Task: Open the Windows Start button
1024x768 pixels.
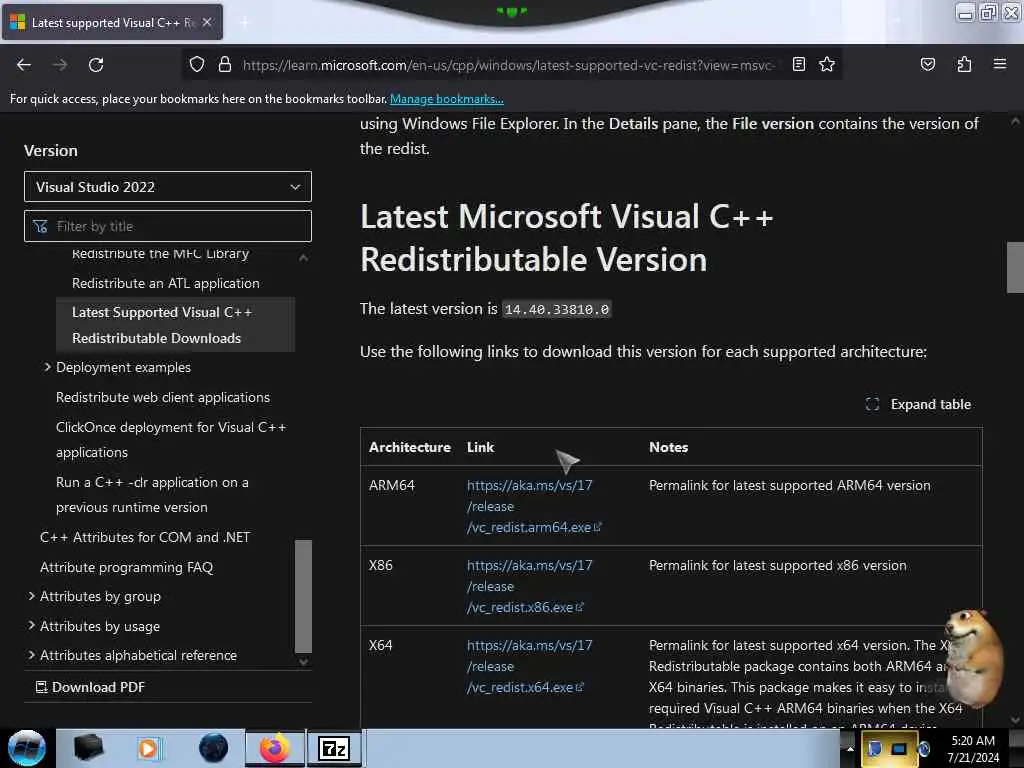Action: (x=27, y=748)
